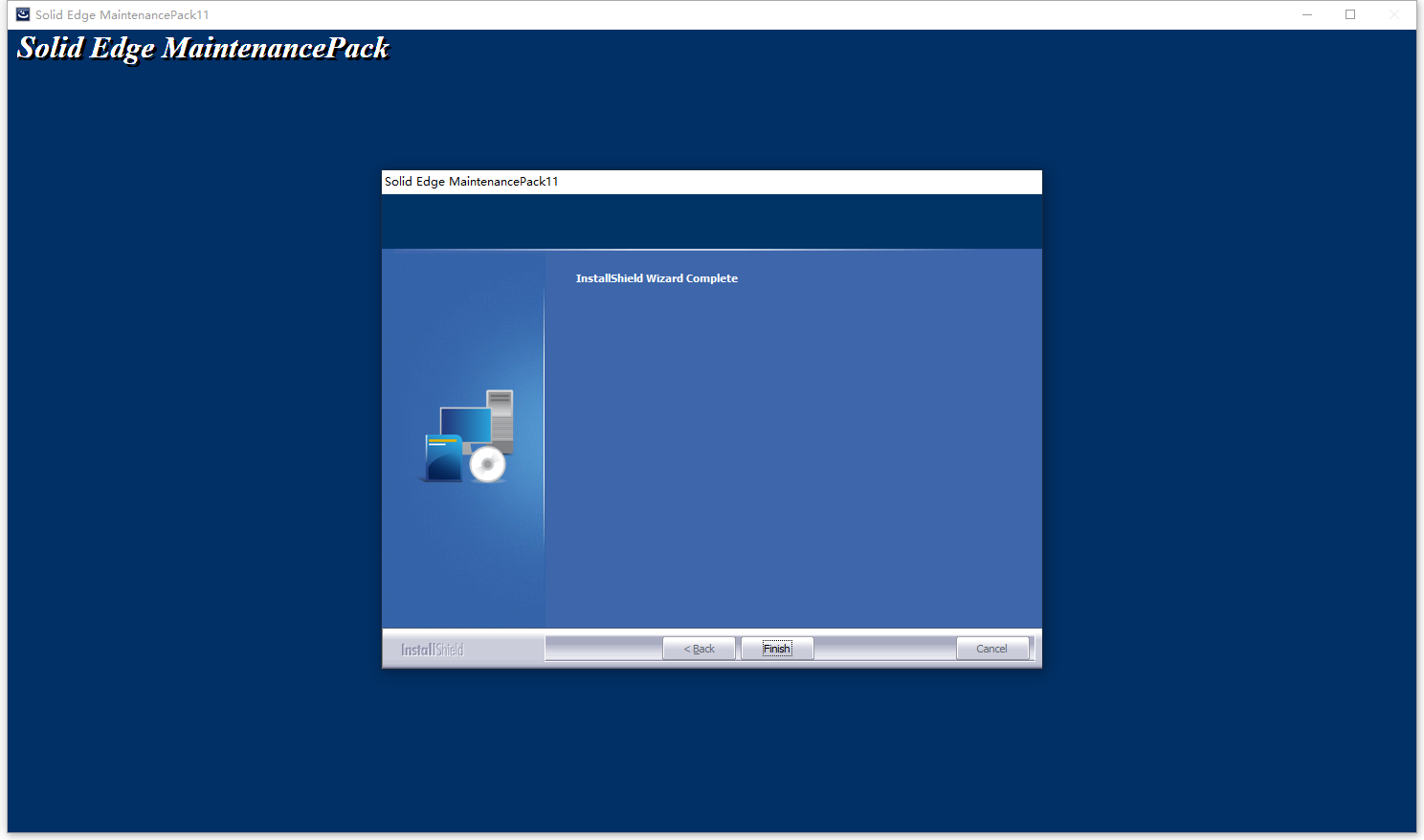The height and width of the screenshot is (840, 1424).
Task: Click the window title bar text
Action: coord(122,15)
